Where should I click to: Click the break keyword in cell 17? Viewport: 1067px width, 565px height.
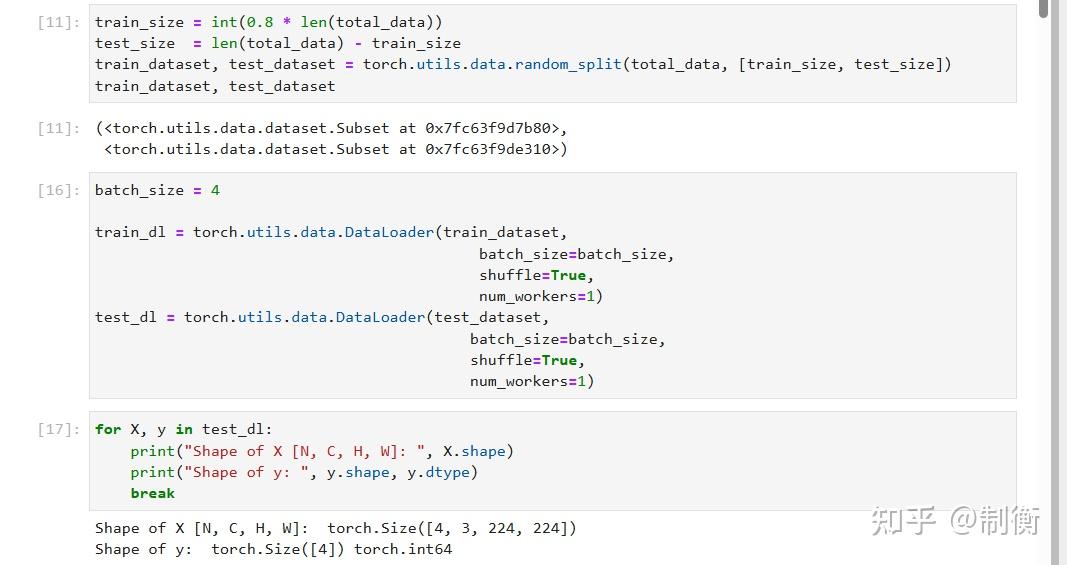click(x=152, y=494)
